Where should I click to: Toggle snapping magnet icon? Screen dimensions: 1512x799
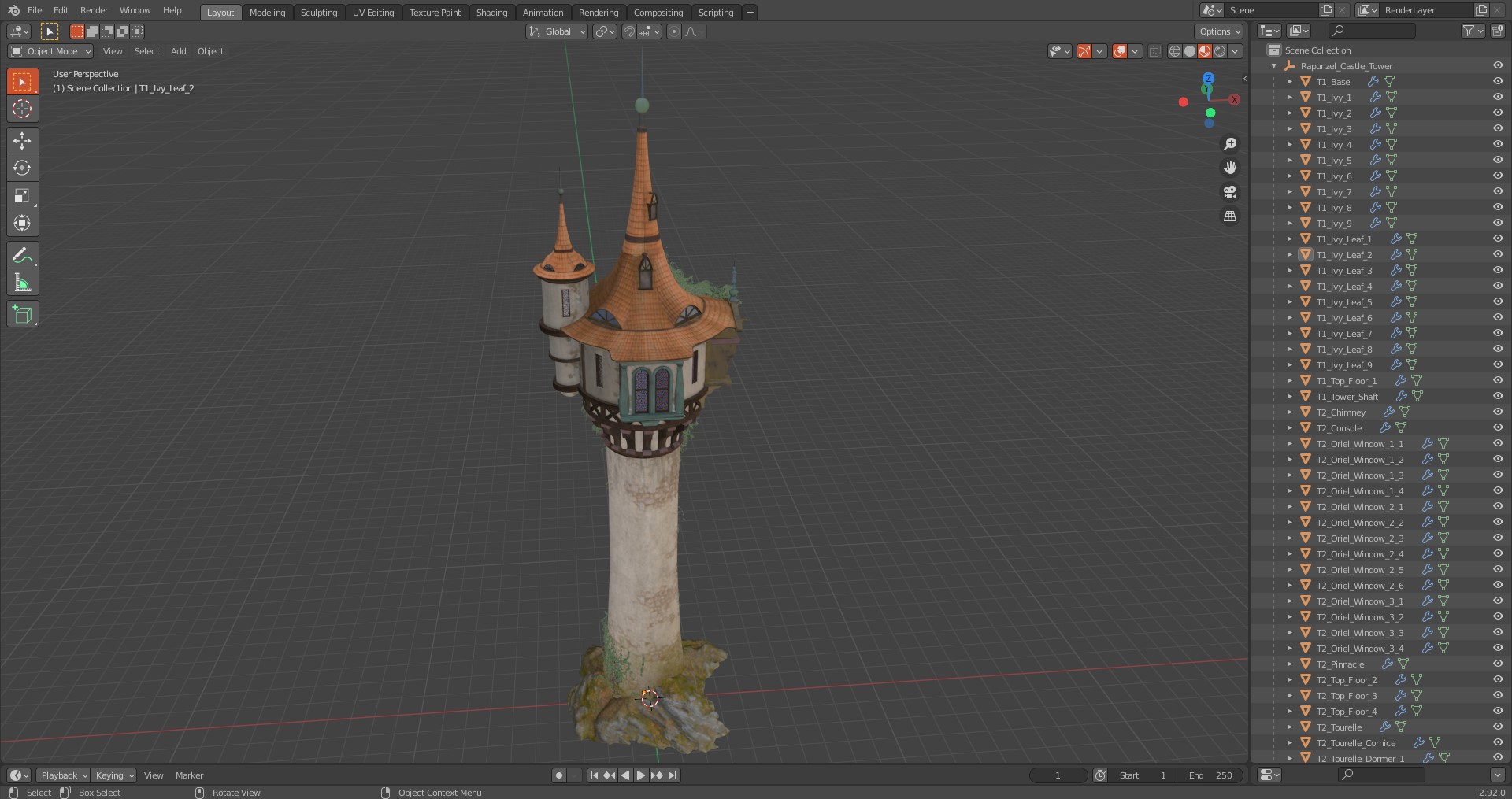[628, 31]
